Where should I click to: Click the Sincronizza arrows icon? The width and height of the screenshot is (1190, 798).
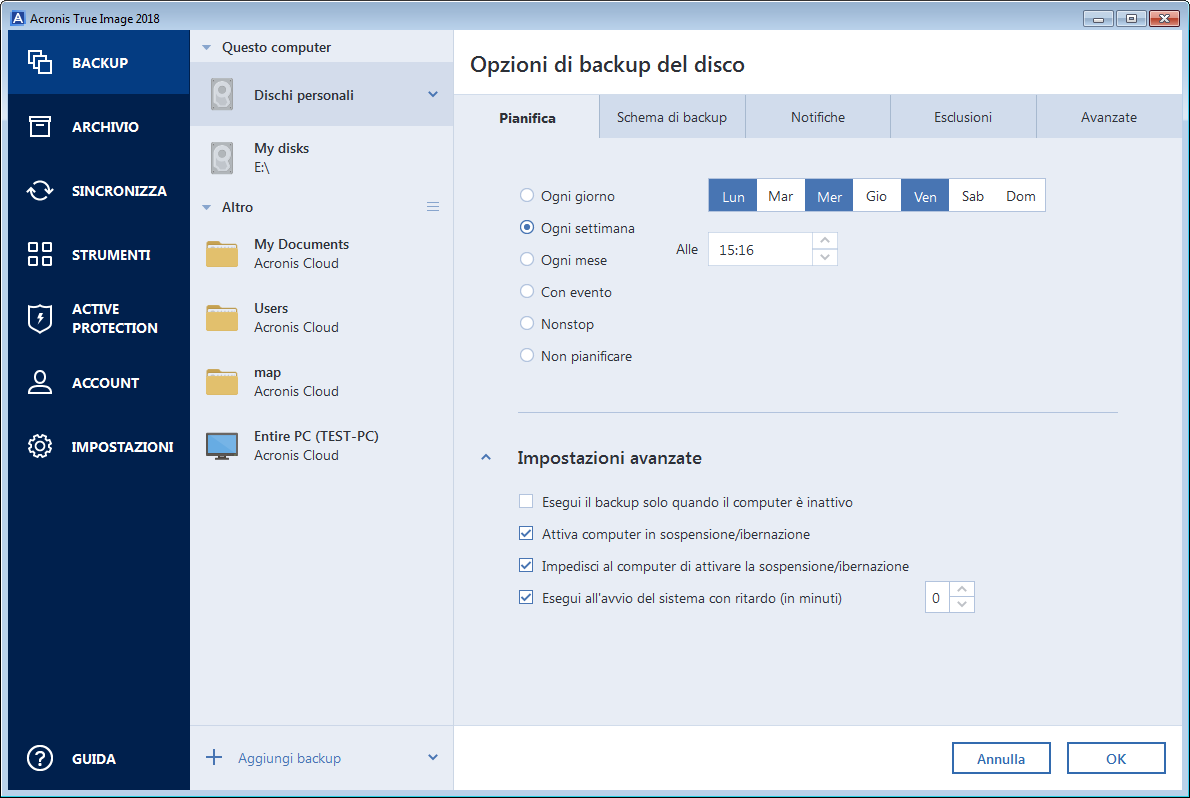pos(39,191)
